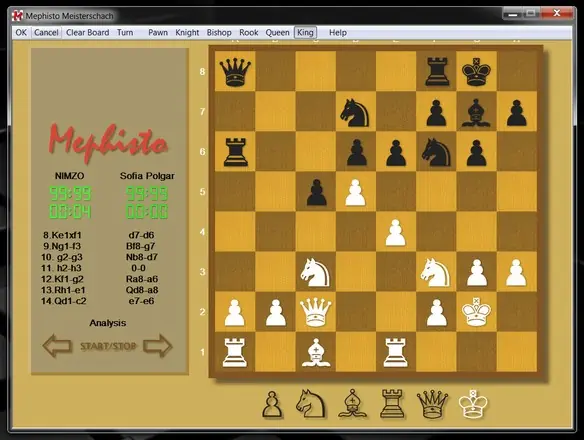This screenshot has height=440, width=584.
Task: Click the black pawn on h7
Action: click(517, 112)
